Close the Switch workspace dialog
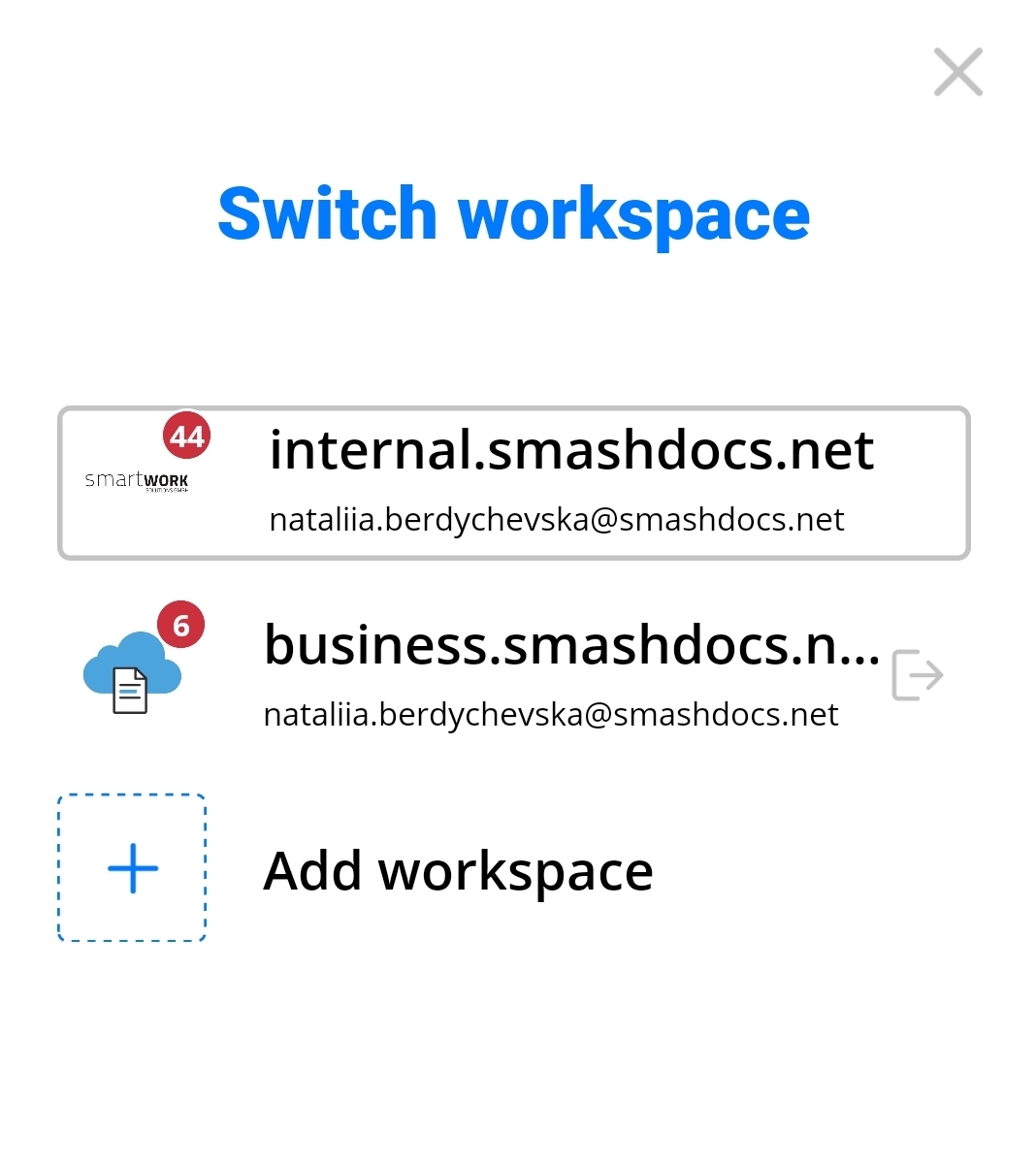 957,72
